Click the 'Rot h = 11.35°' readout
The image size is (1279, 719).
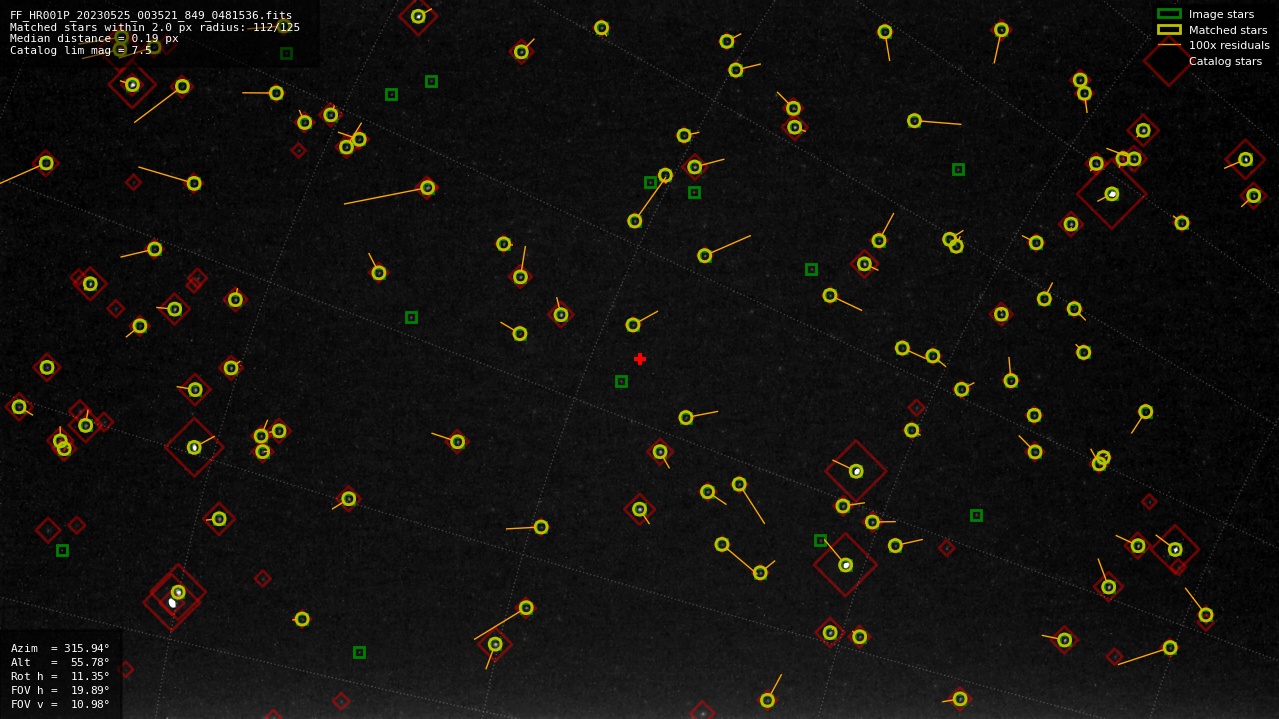tap(60, 676)
